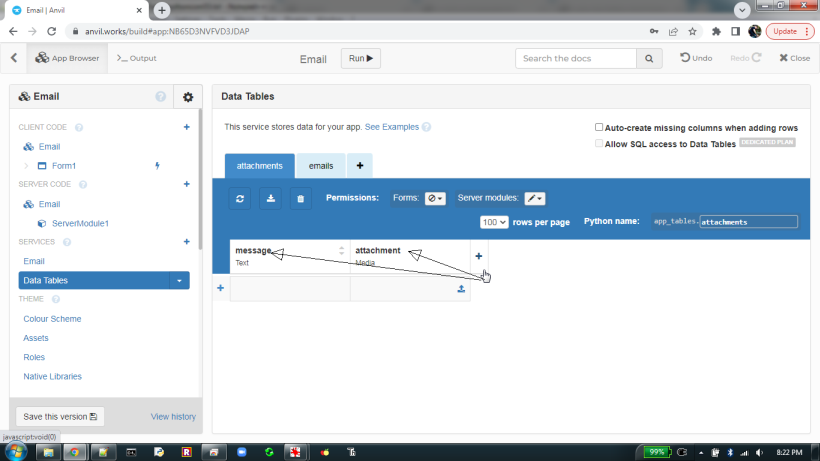Toggle Allow SQL access checkbox
This screenshot has height=461, width=820.
point(599,144)
